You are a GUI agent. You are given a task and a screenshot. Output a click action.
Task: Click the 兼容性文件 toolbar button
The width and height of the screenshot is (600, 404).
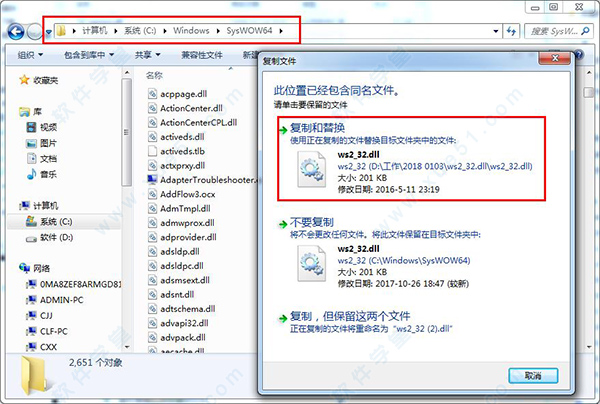point(202,55)
